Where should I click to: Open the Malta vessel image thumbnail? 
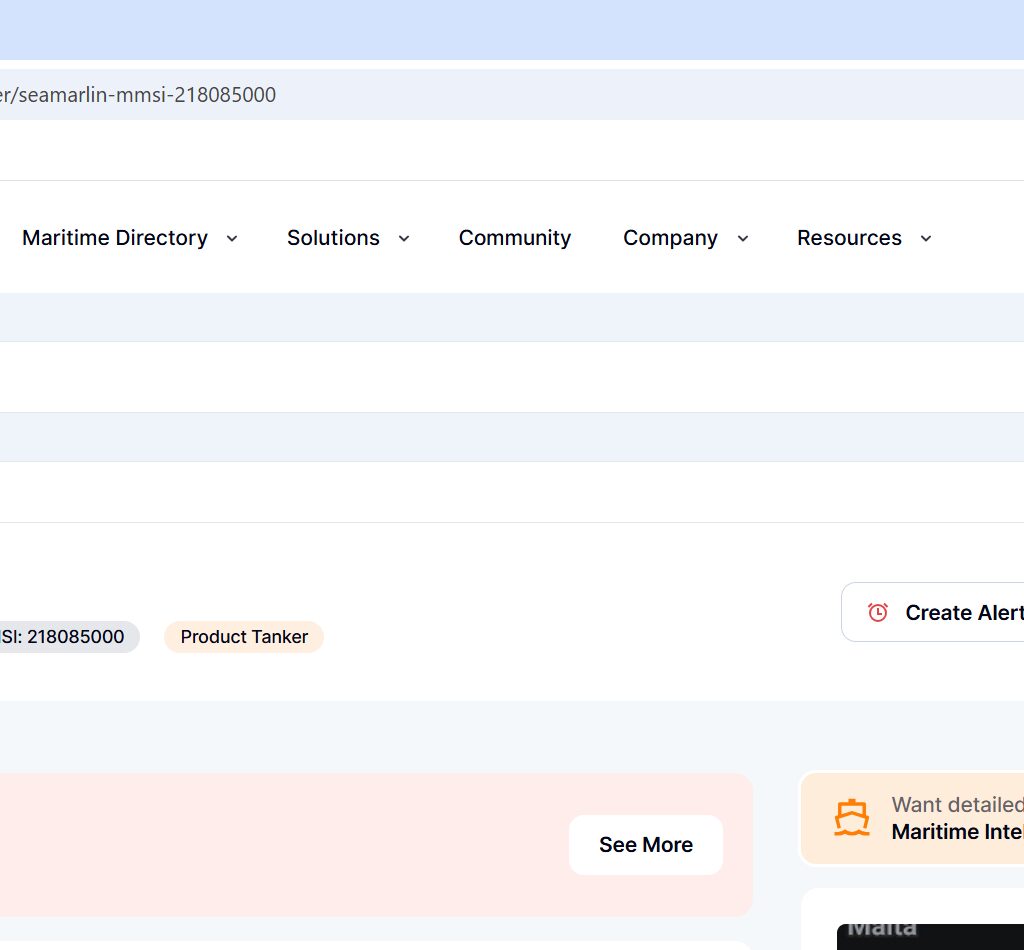point(930,937)
